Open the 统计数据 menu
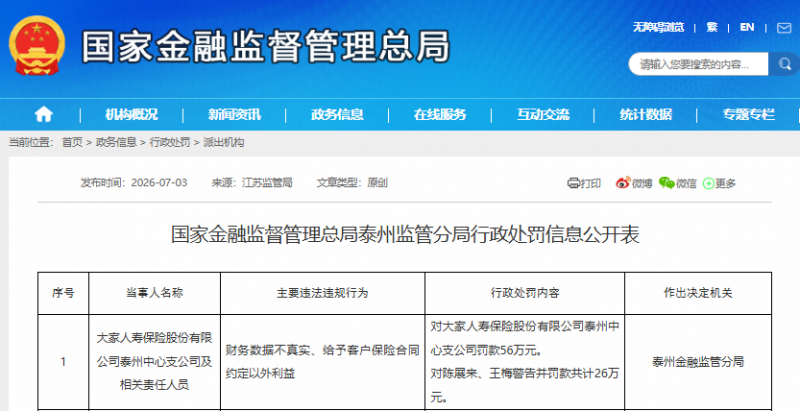The image size is (800, 411). click(x=646, y=114)
